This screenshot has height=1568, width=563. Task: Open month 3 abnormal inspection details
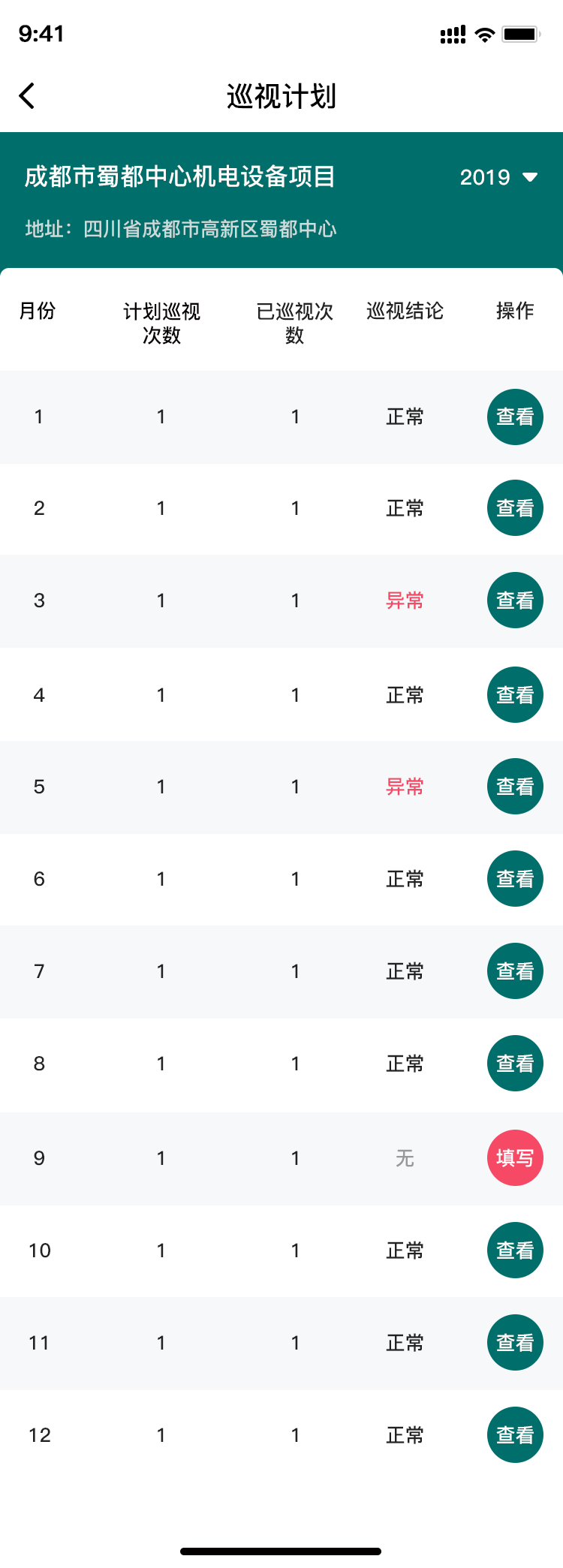tap(515, 600)
